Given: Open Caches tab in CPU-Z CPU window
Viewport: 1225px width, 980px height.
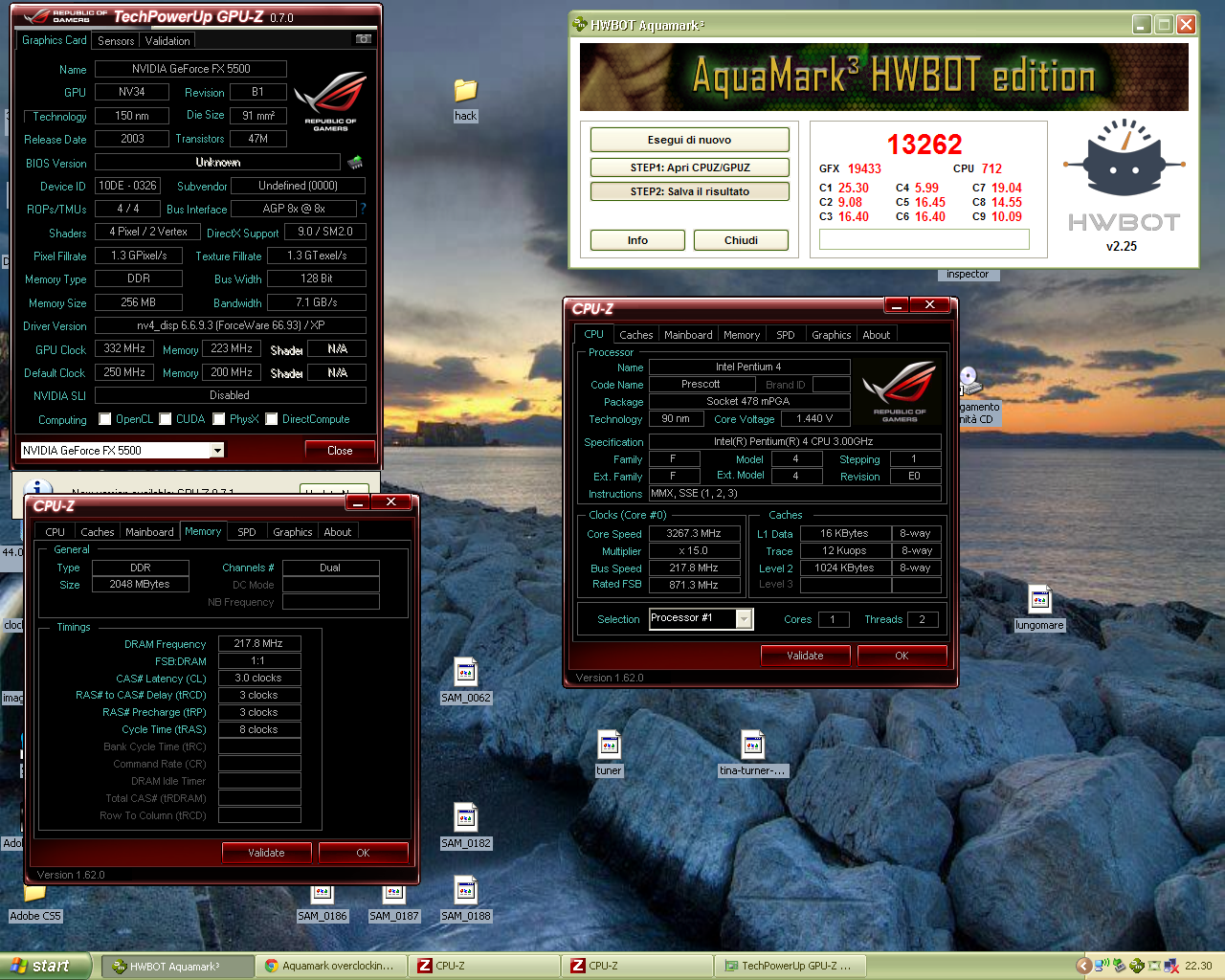Looking at the screenshot, I should tap(635, 335).
